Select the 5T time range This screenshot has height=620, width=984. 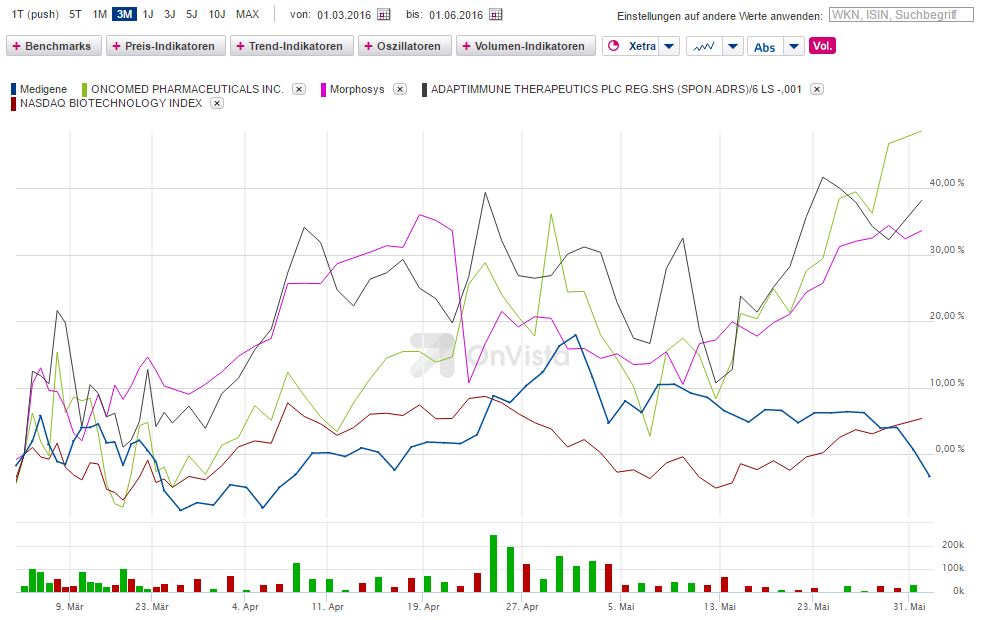(x=75, y=14)
